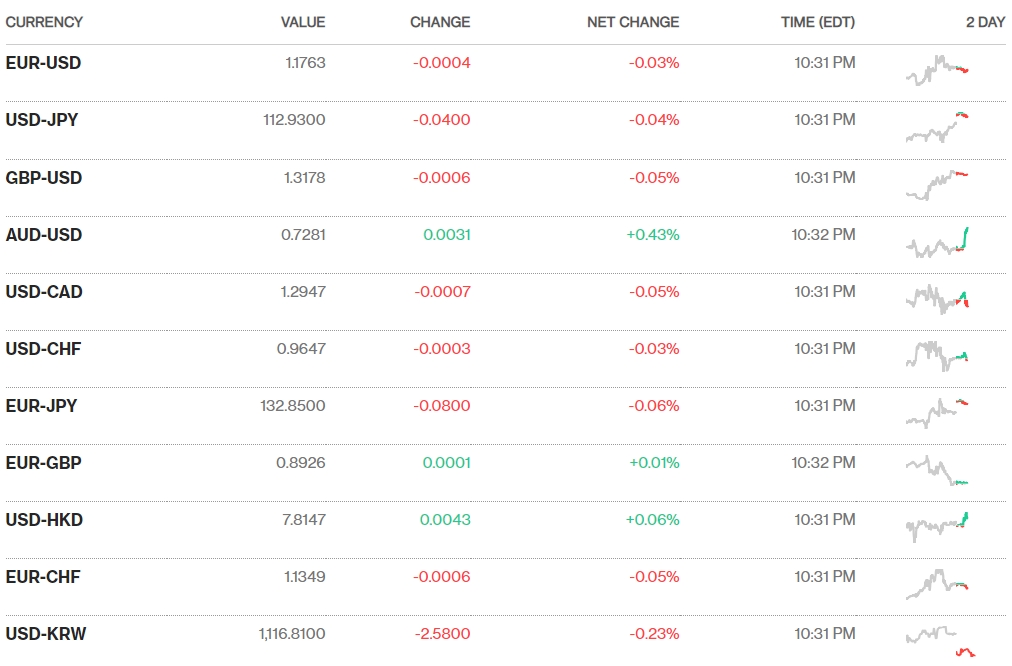
Task: Click the TIME (EDT) column header
Action: 818,22
